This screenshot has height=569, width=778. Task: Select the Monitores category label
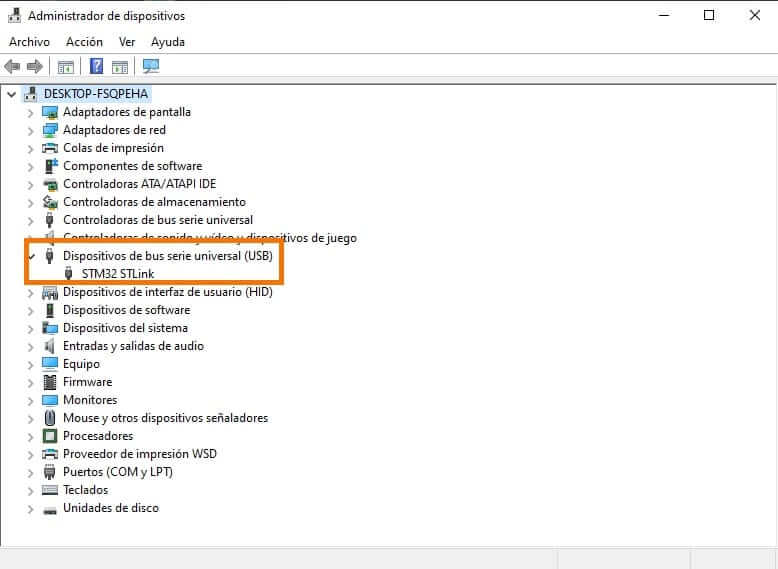pos(89,400)
